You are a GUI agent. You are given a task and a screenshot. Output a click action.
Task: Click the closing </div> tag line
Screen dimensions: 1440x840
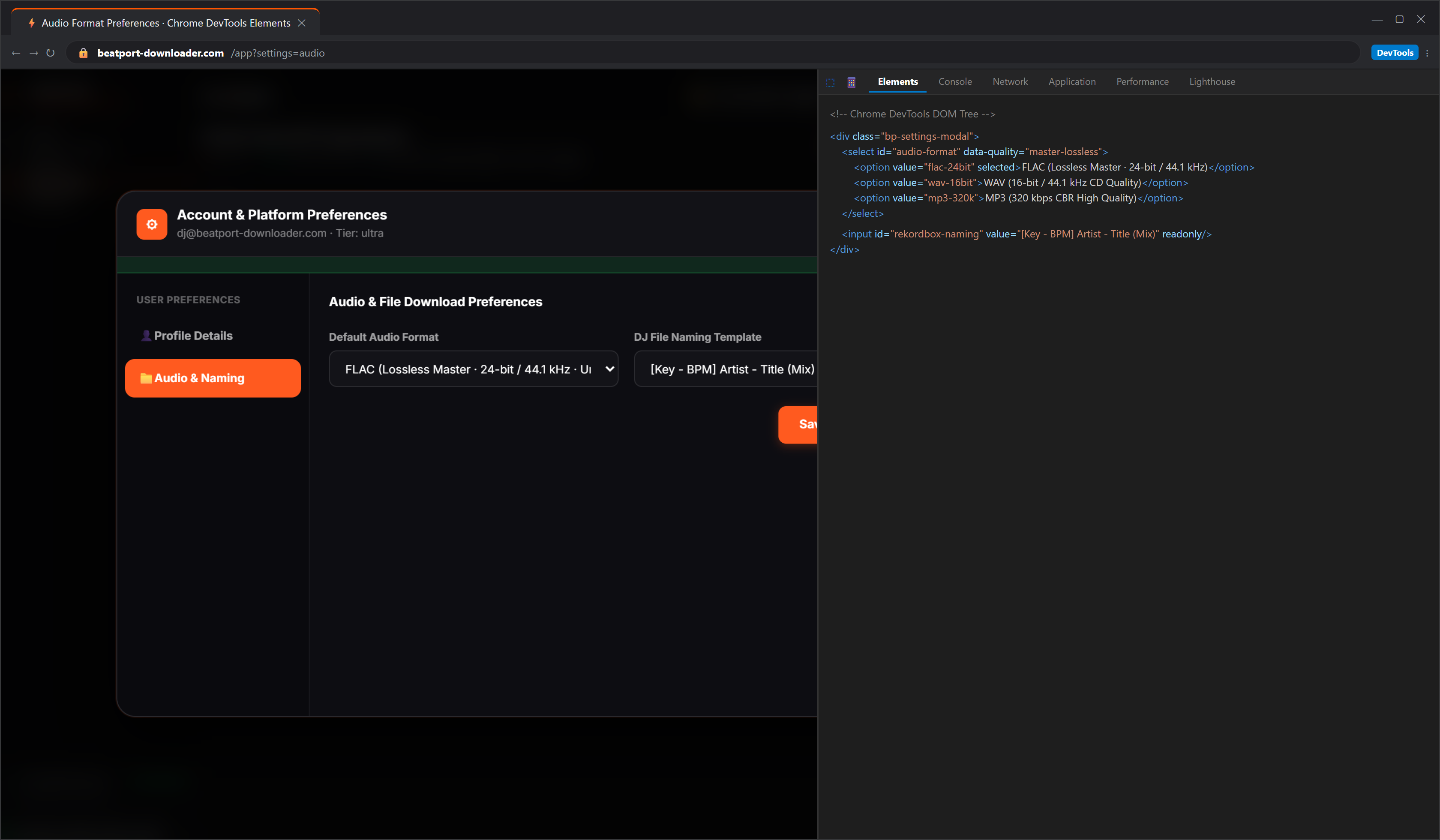(x=844, y=249)
